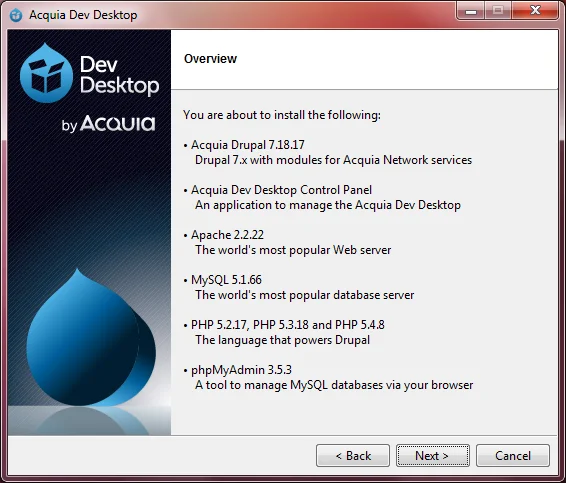This screenshot has height=483, width=566.
Task: Click the Apache 2.2.22 entry
Action: coord(227,235)
